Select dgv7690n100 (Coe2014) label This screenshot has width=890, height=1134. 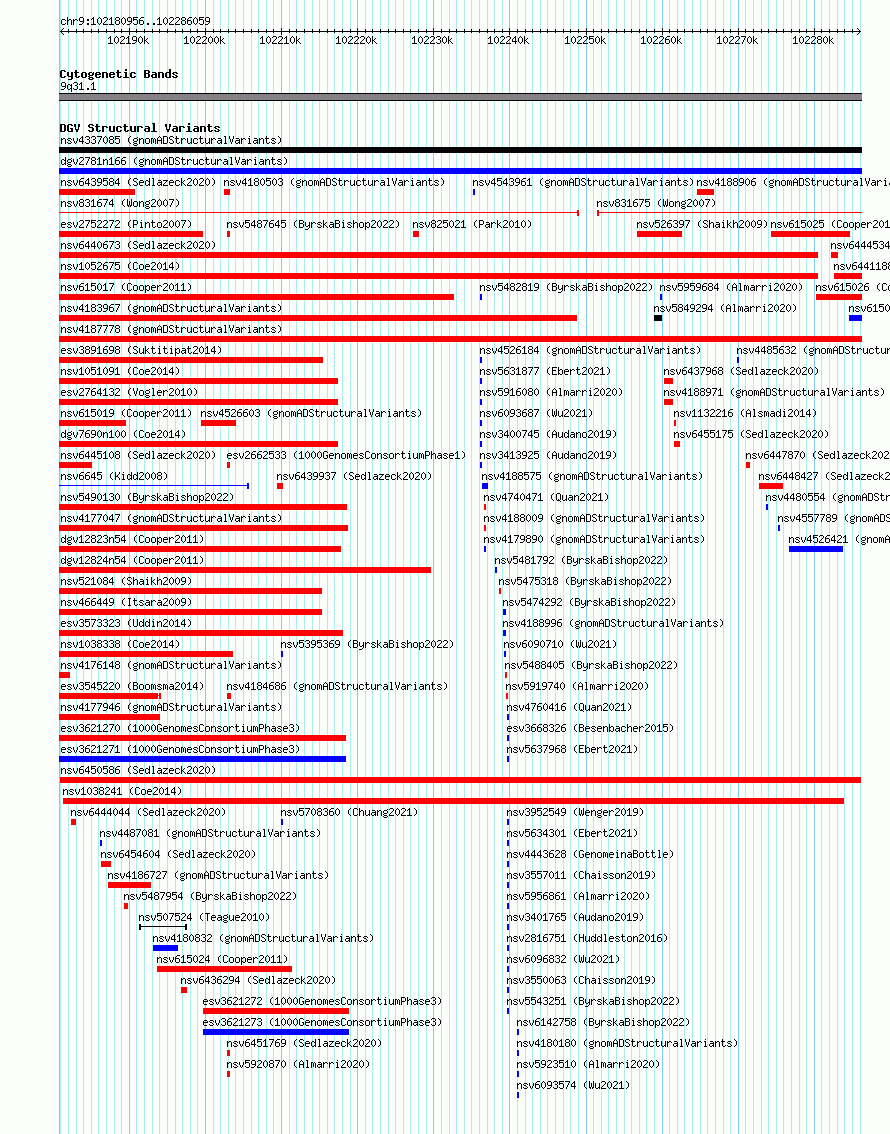coord(123,434)
